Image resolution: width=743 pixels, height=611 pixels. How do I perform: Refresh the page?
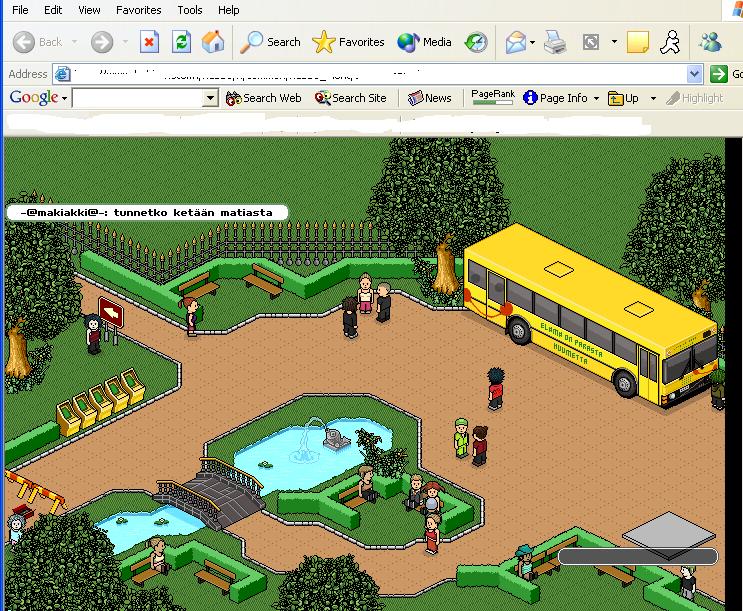coord(181,42)
